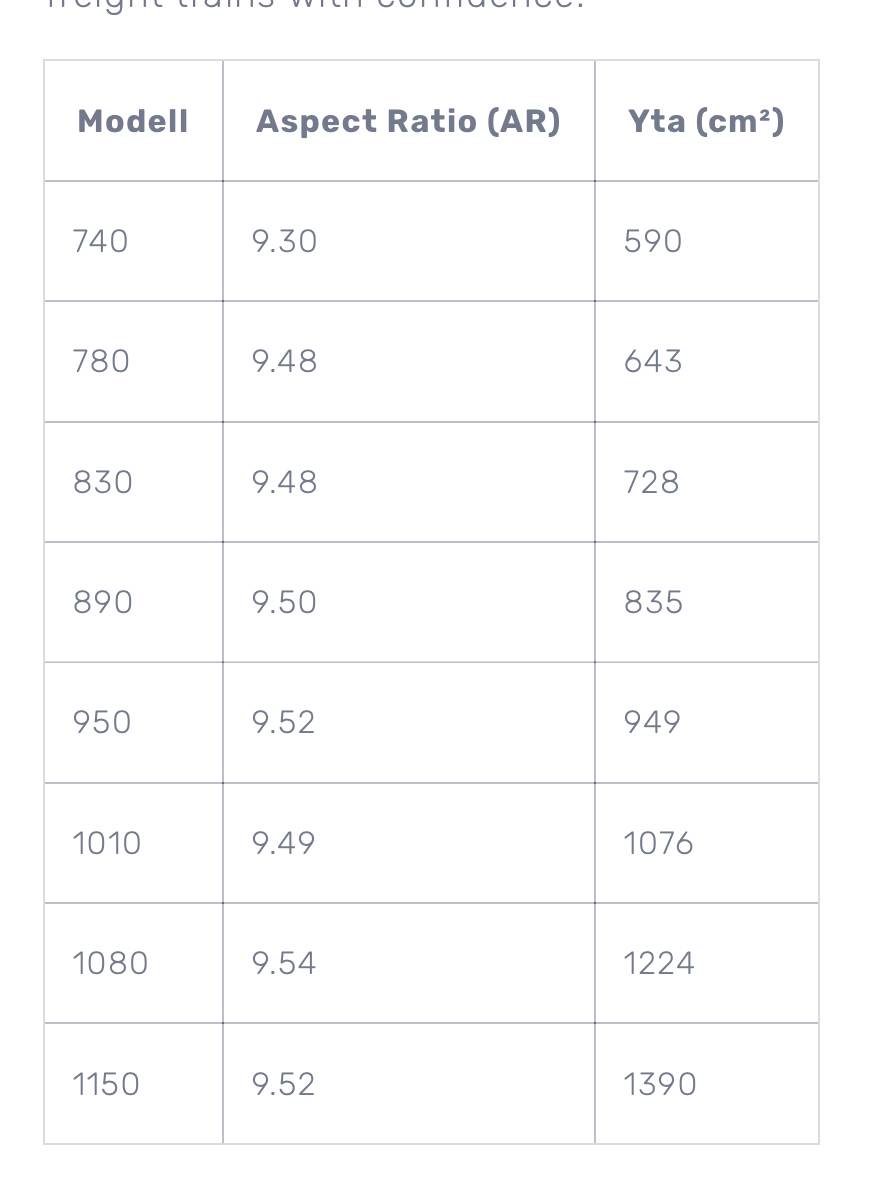Select the model 830 cell
The height and width of the screenshot is (1177, 876).
click(103, 482)
